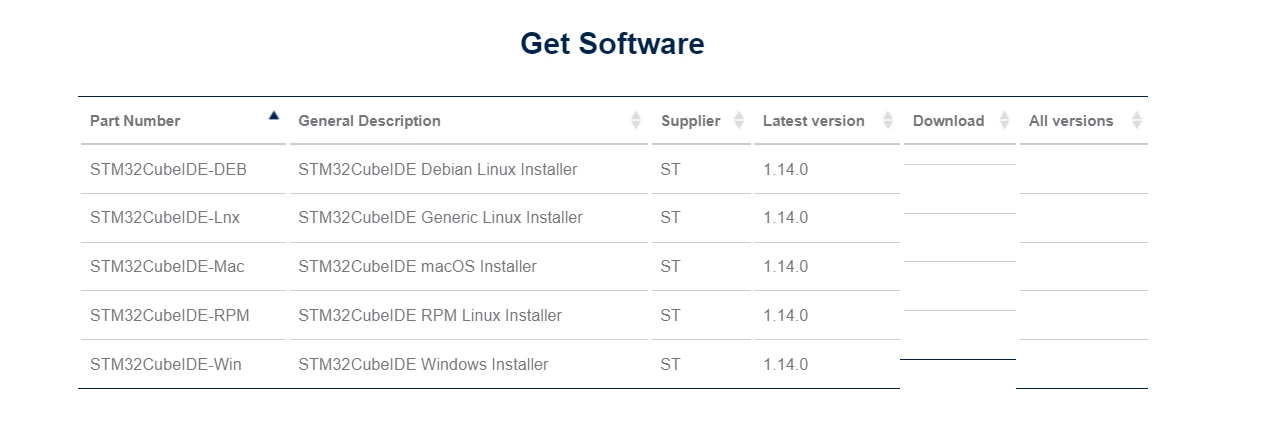This screenshot has height=440, width=1275.
Task: Click the Download header label
Action: (948, 121)
